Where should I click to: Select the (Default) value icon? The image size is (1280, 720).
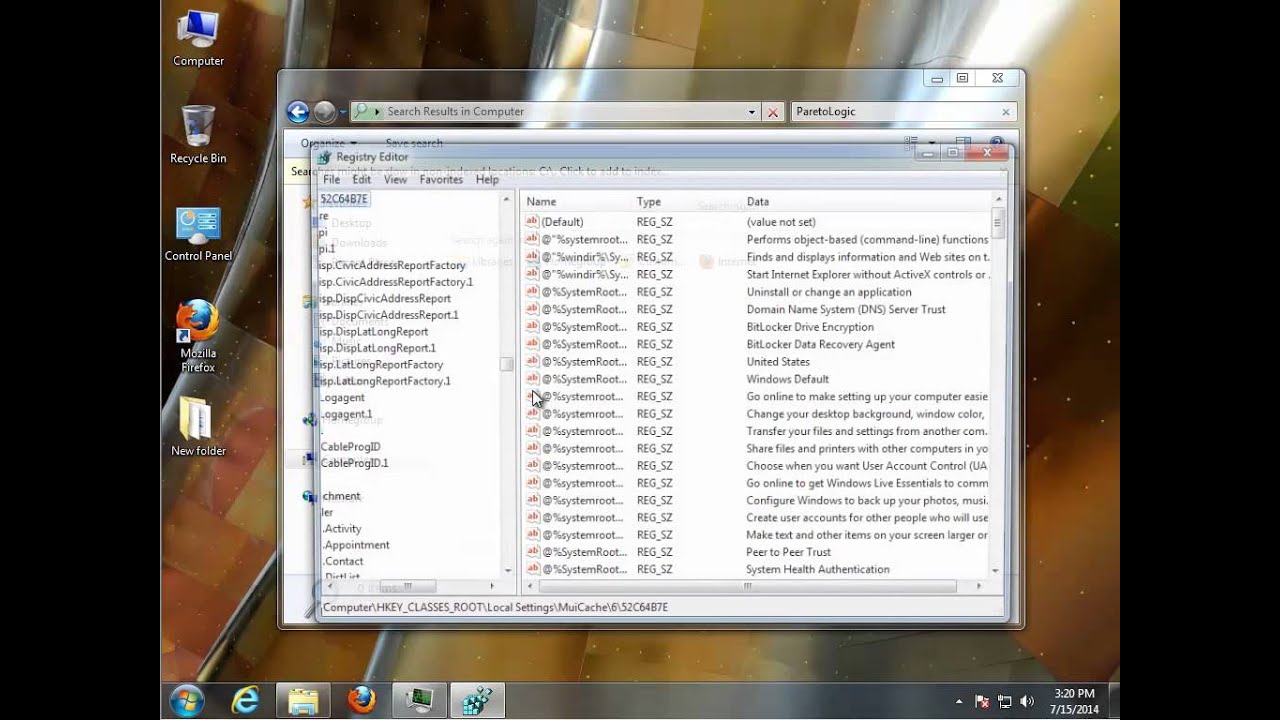pyautogui.click(x=532, y=221)
